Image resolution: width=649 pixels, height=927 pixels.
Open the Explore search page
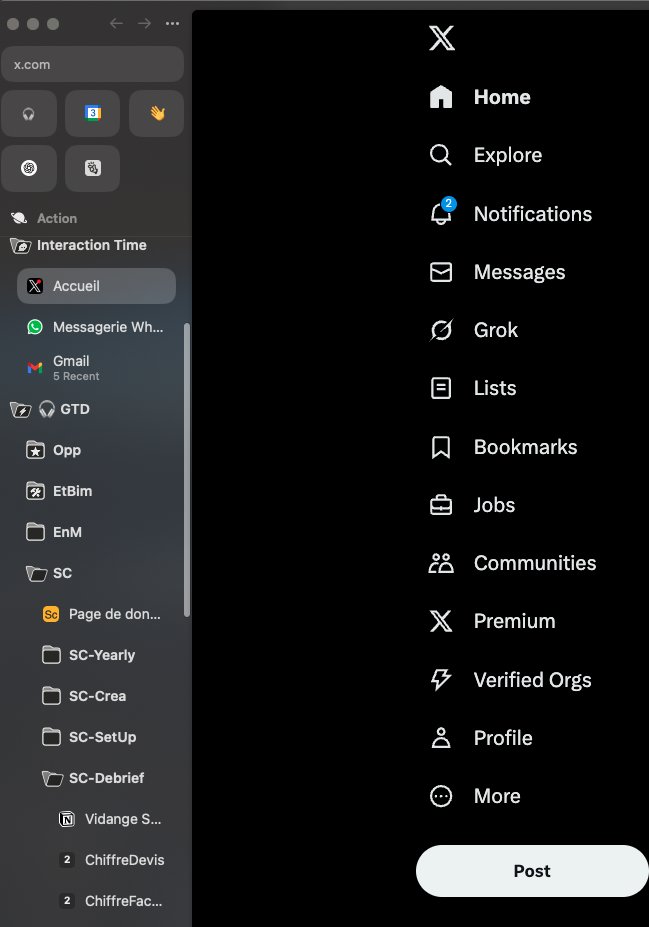(x=485, y=155)
